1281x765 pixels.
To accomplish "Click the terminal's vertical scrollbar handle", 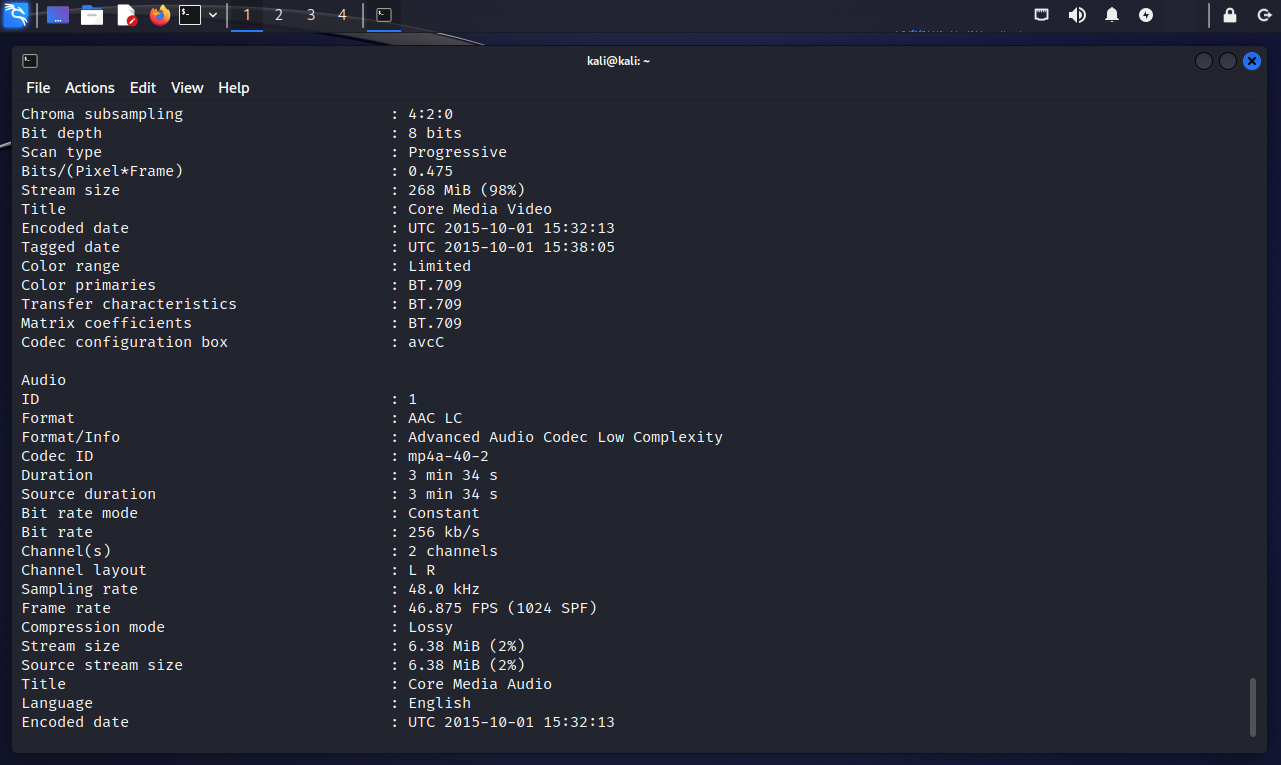I will (1251, 707).
